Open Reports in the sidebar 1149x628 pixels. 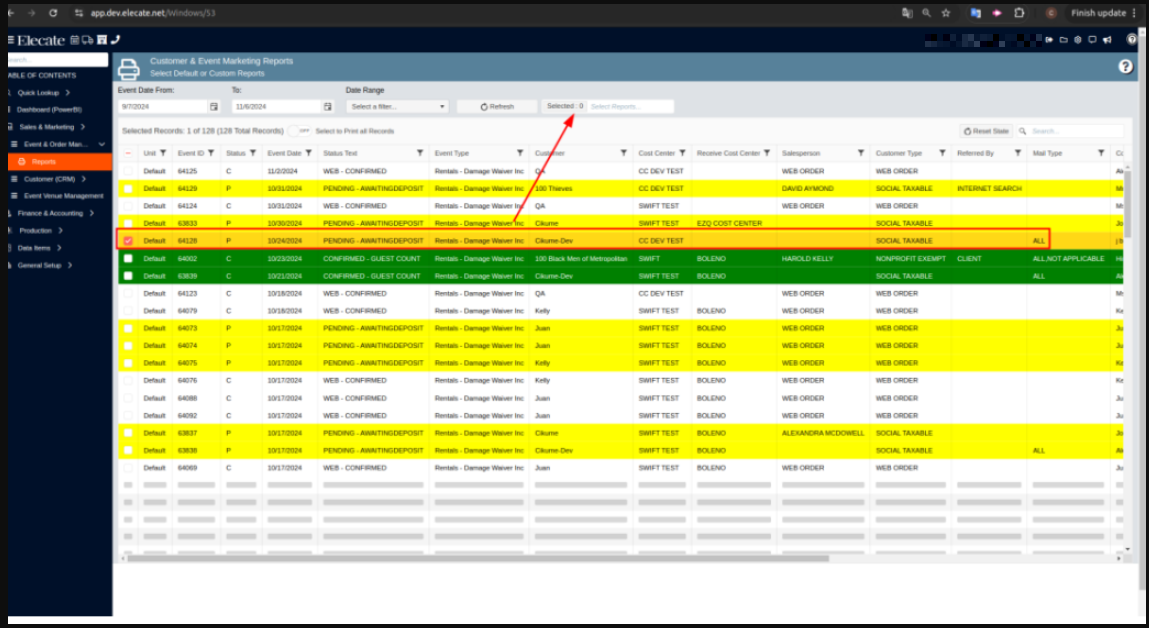(44, 161)
